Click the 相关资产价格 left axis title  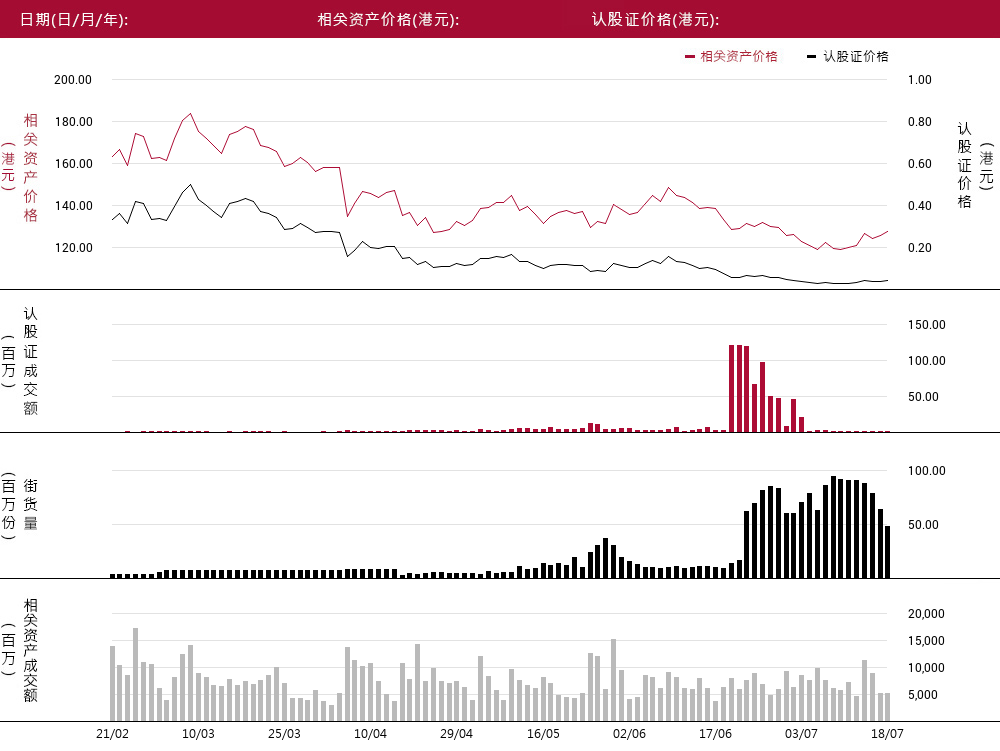pos(31,167)
